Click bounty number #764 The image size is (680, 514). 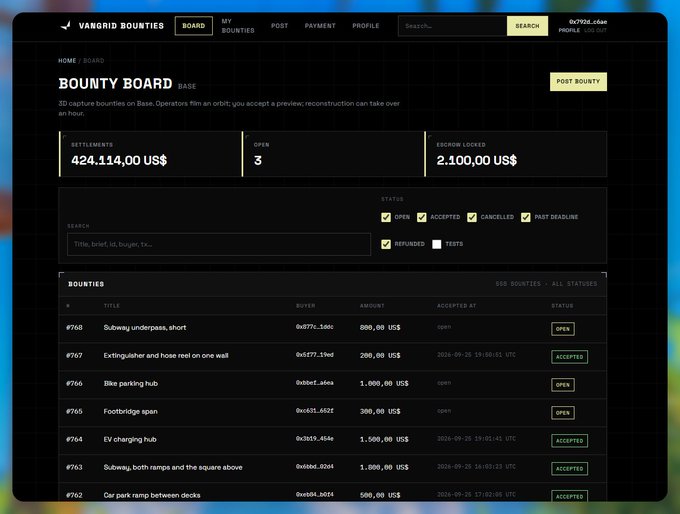coord(74,439)
